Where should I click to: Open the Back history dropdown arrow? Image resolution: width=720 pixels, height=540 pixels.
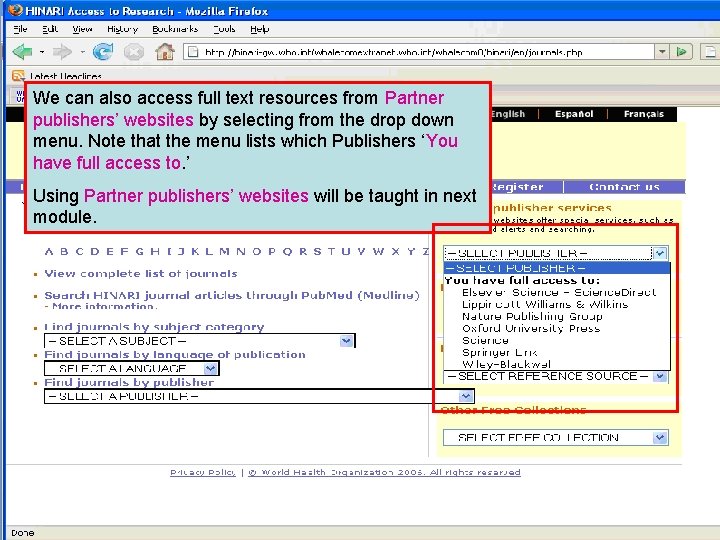[42, 52]
